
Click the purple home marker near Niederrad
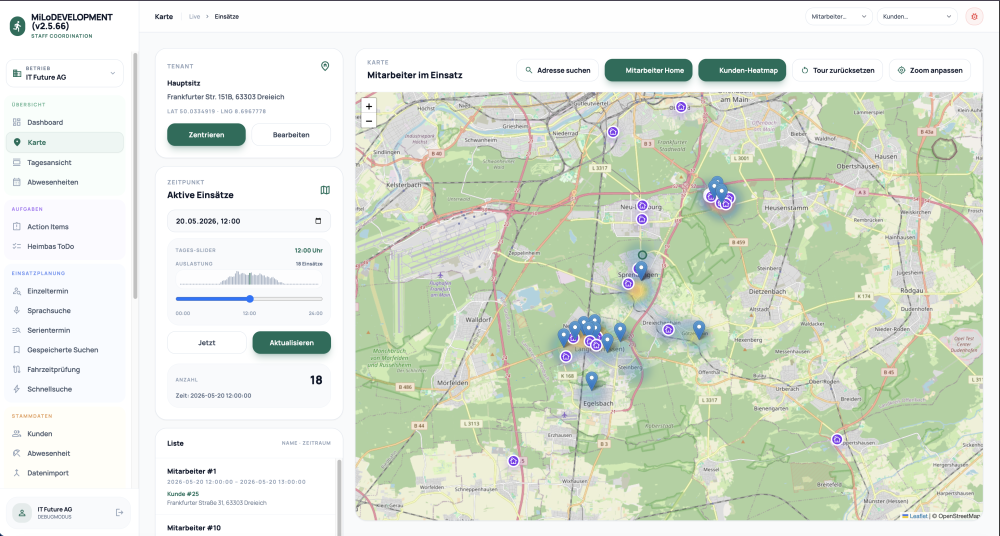613,132
